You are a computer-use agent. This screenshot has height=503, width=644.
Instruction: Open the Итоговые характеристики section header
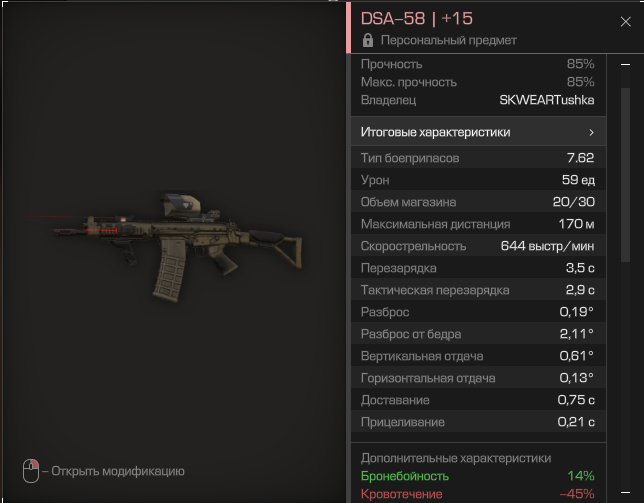(478, 131)
